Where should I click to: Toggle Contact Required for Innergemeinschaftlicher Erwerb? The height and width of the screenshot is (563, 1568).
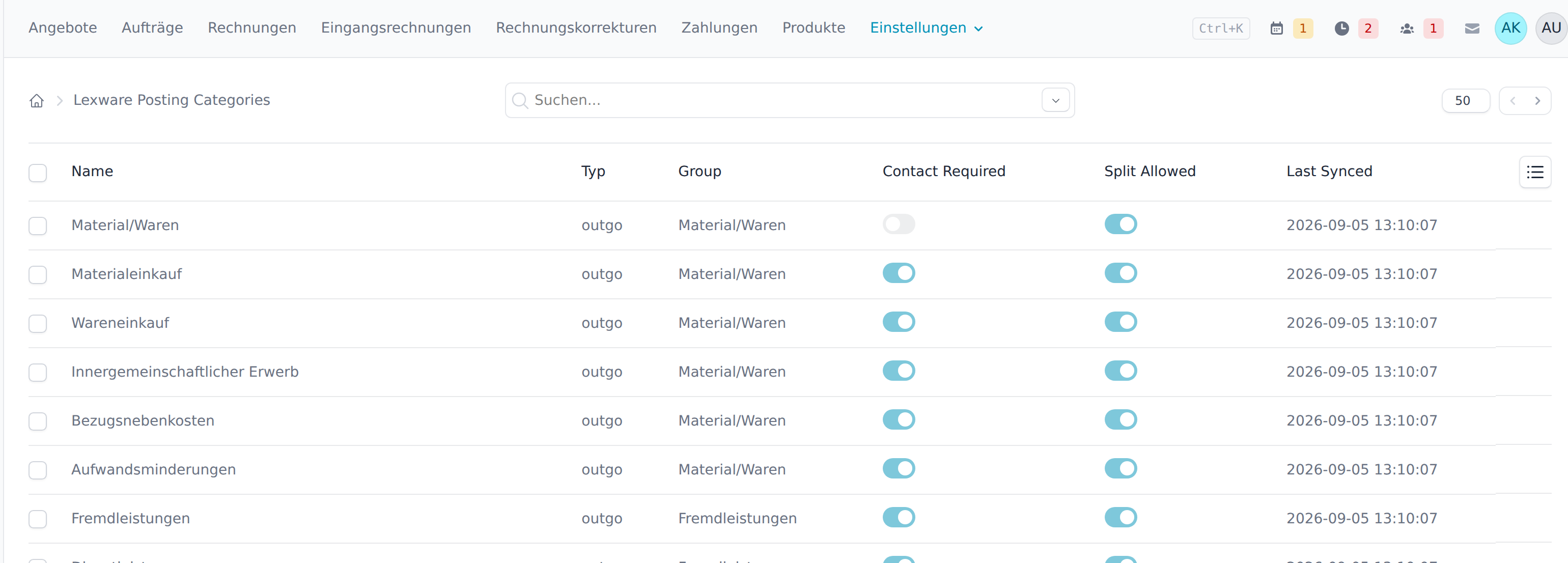pos(899,371)
